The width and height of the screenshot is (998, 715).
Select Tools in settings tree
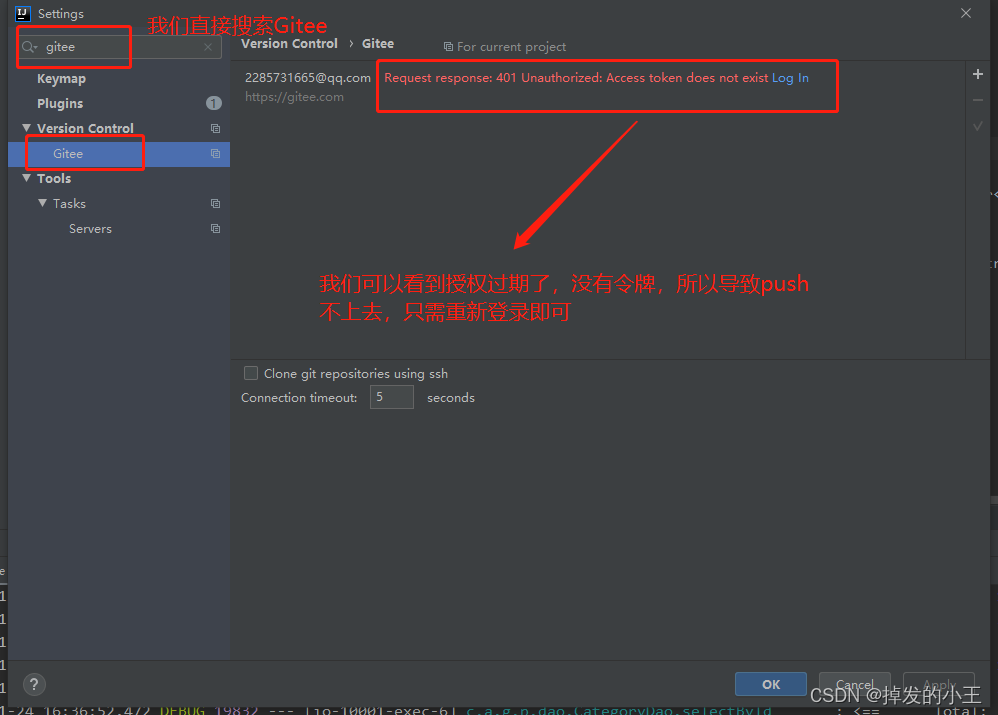point(54,179)
